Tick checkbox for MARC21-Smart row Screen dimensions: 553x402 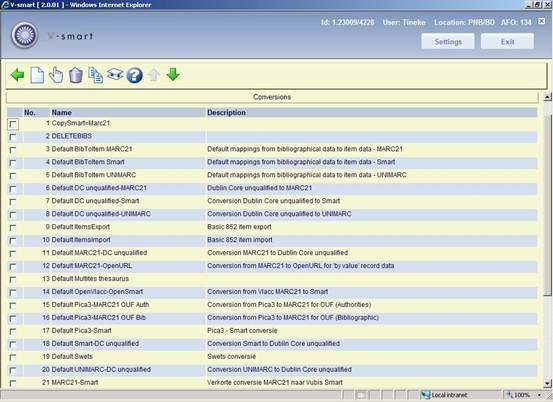(13, 383)
